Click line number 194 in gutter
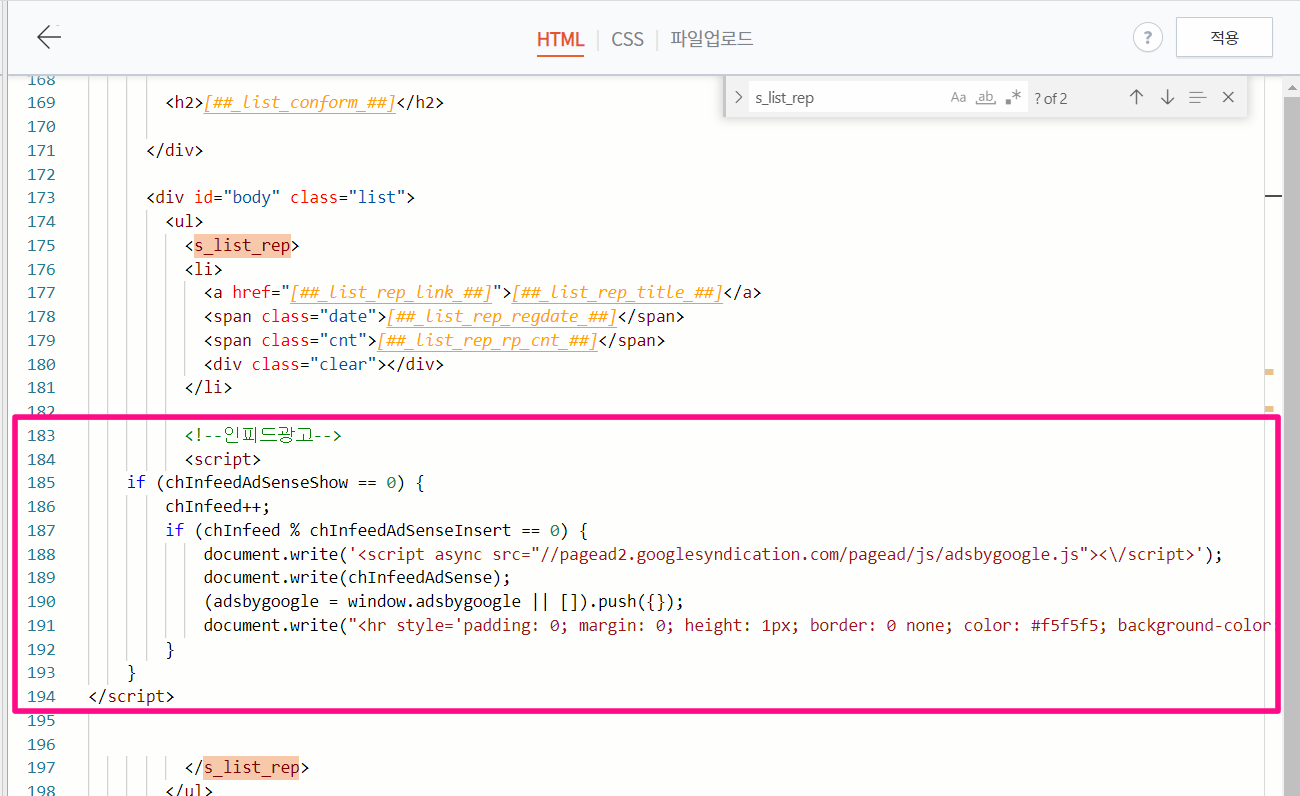Screen dimensions: 1300x796 [x=42, y=696]
